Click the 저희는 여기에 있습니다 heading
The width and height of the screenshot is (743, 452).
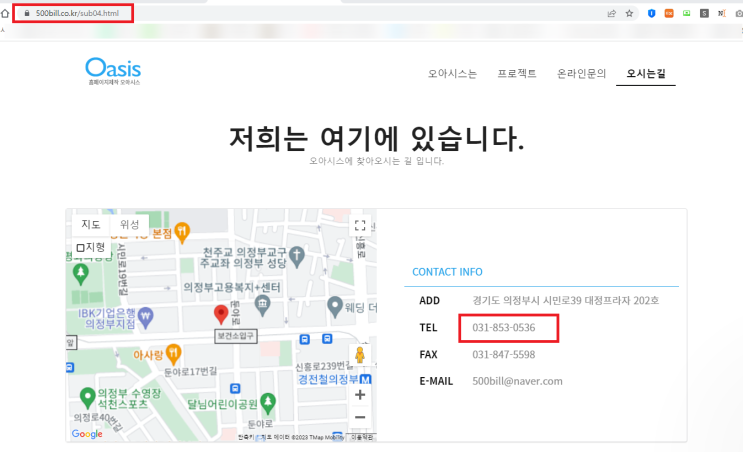point(377,139)
